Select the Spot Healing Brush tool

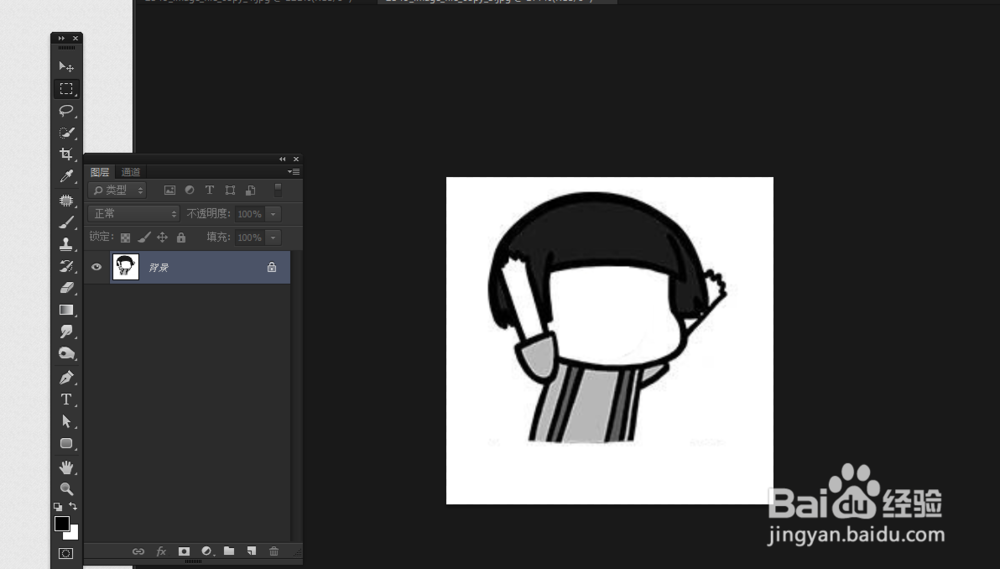pyautogui.click(x=66, y=200)
